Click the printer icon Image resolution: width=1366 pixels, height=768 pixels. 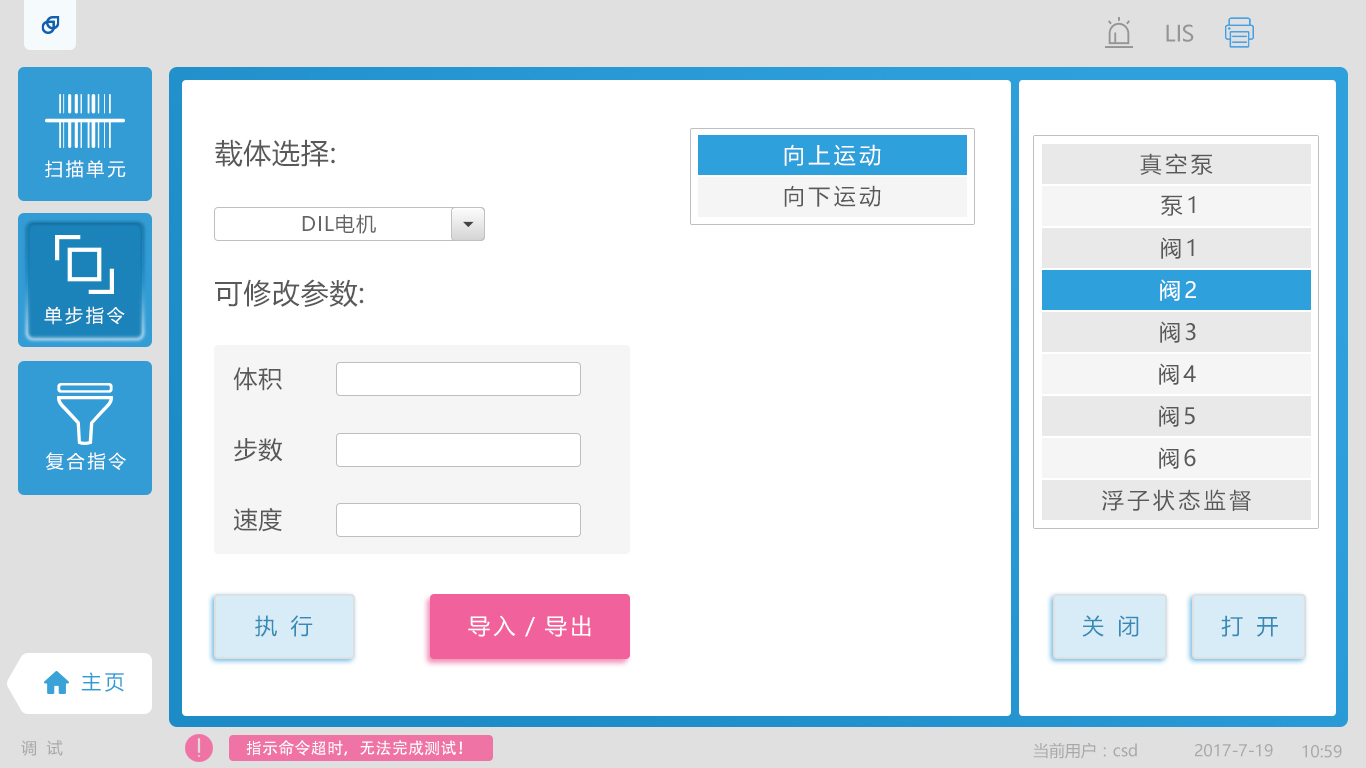pos(1239,33)
